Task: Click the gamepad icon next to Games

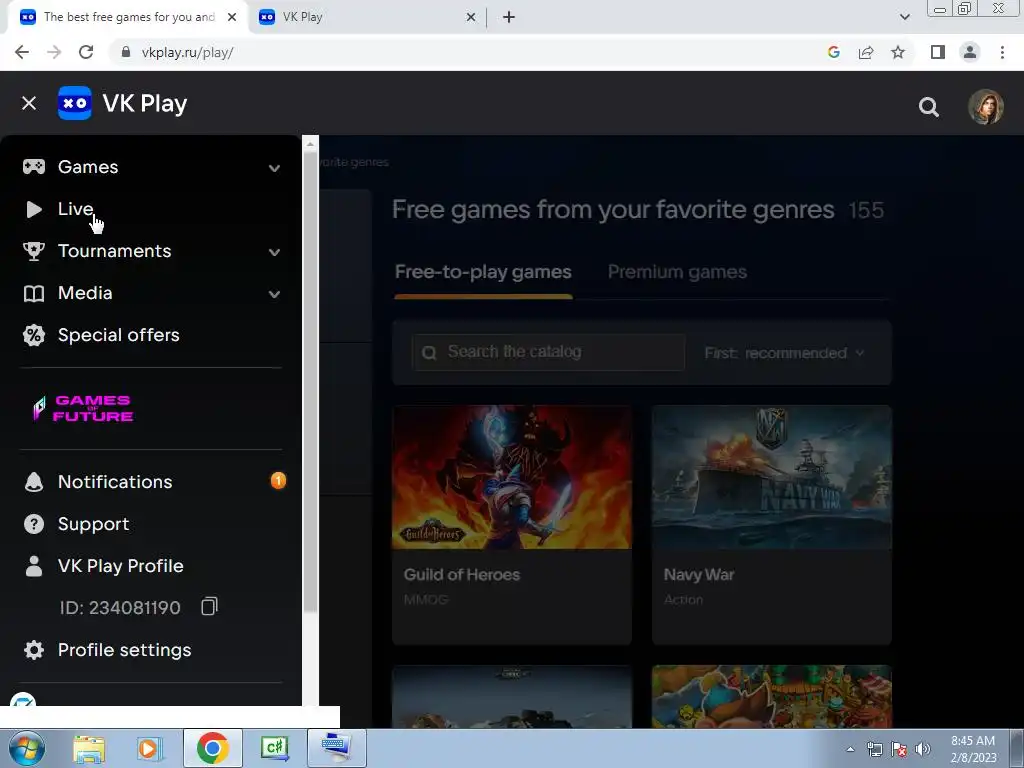Action: 34,167
